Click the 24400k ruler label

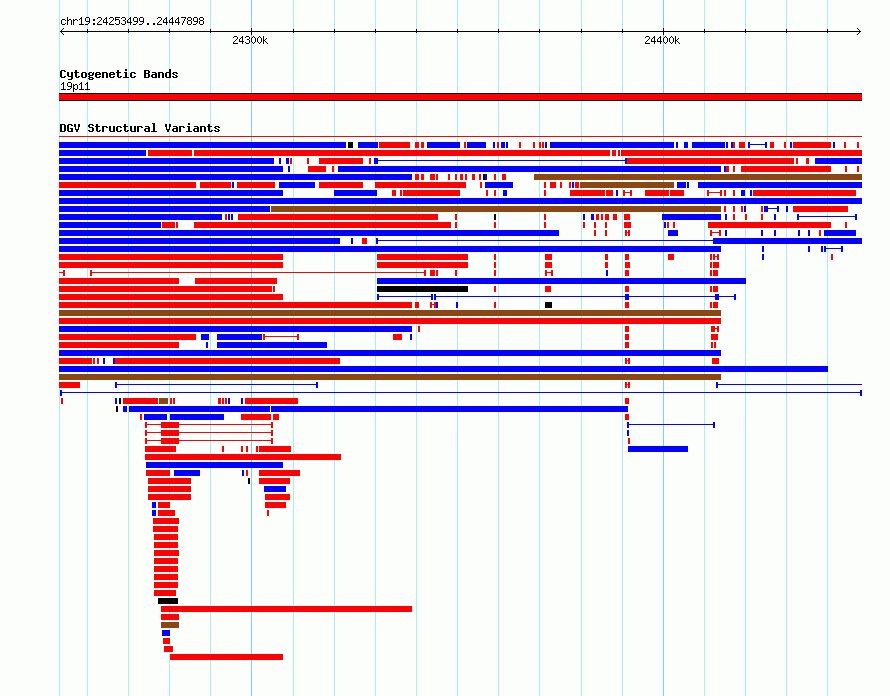(662, 40)
